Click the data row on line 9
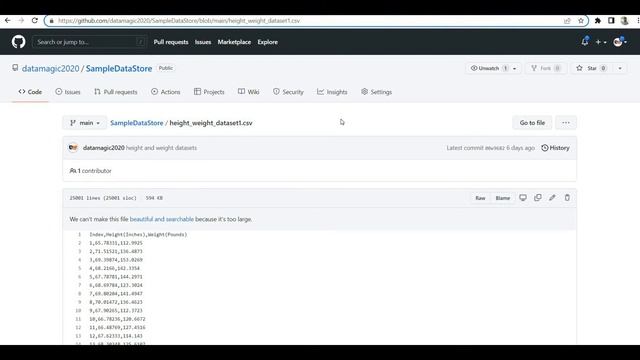This screenshot has height=360, width=640. 116,302
